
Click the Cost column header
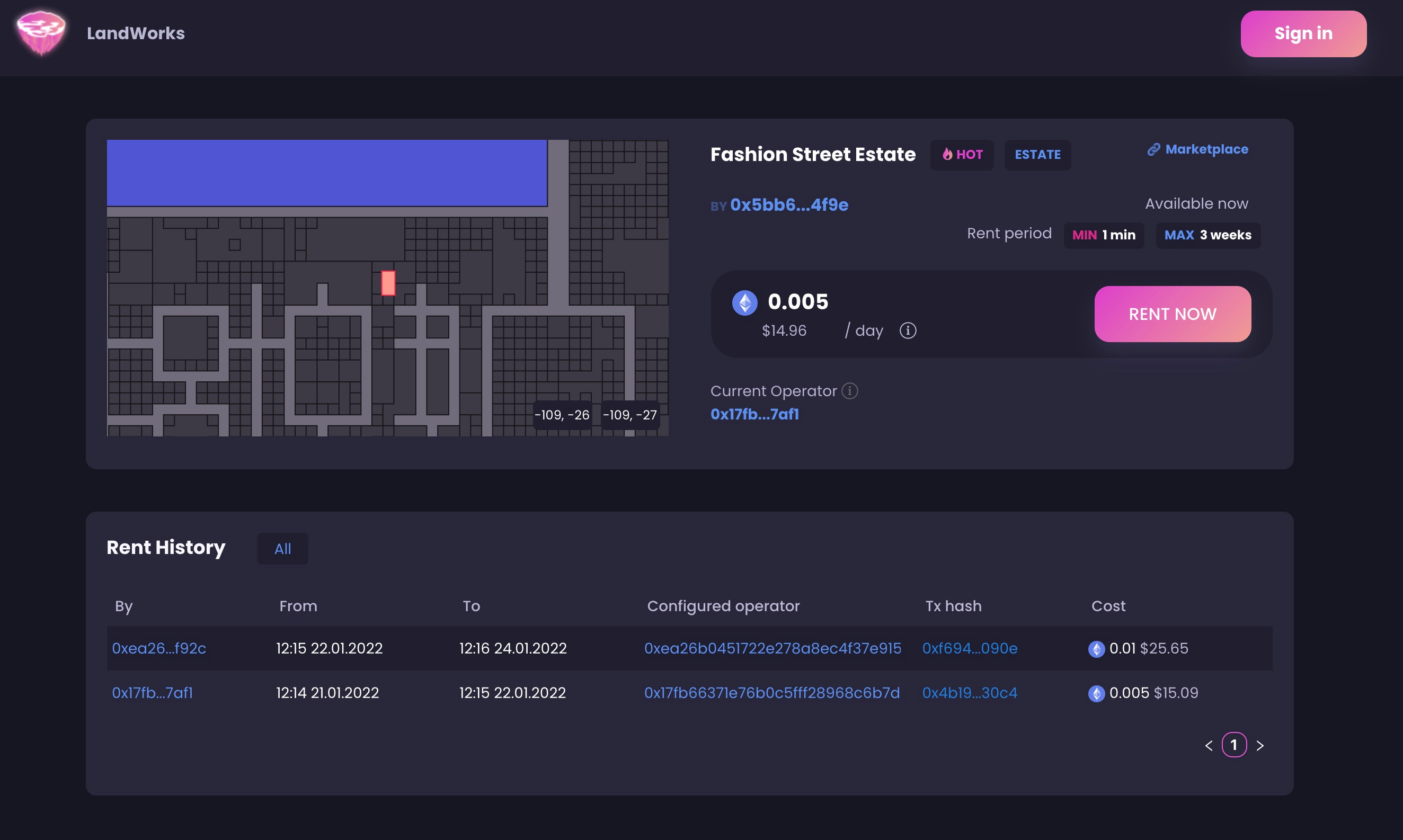1108,606
